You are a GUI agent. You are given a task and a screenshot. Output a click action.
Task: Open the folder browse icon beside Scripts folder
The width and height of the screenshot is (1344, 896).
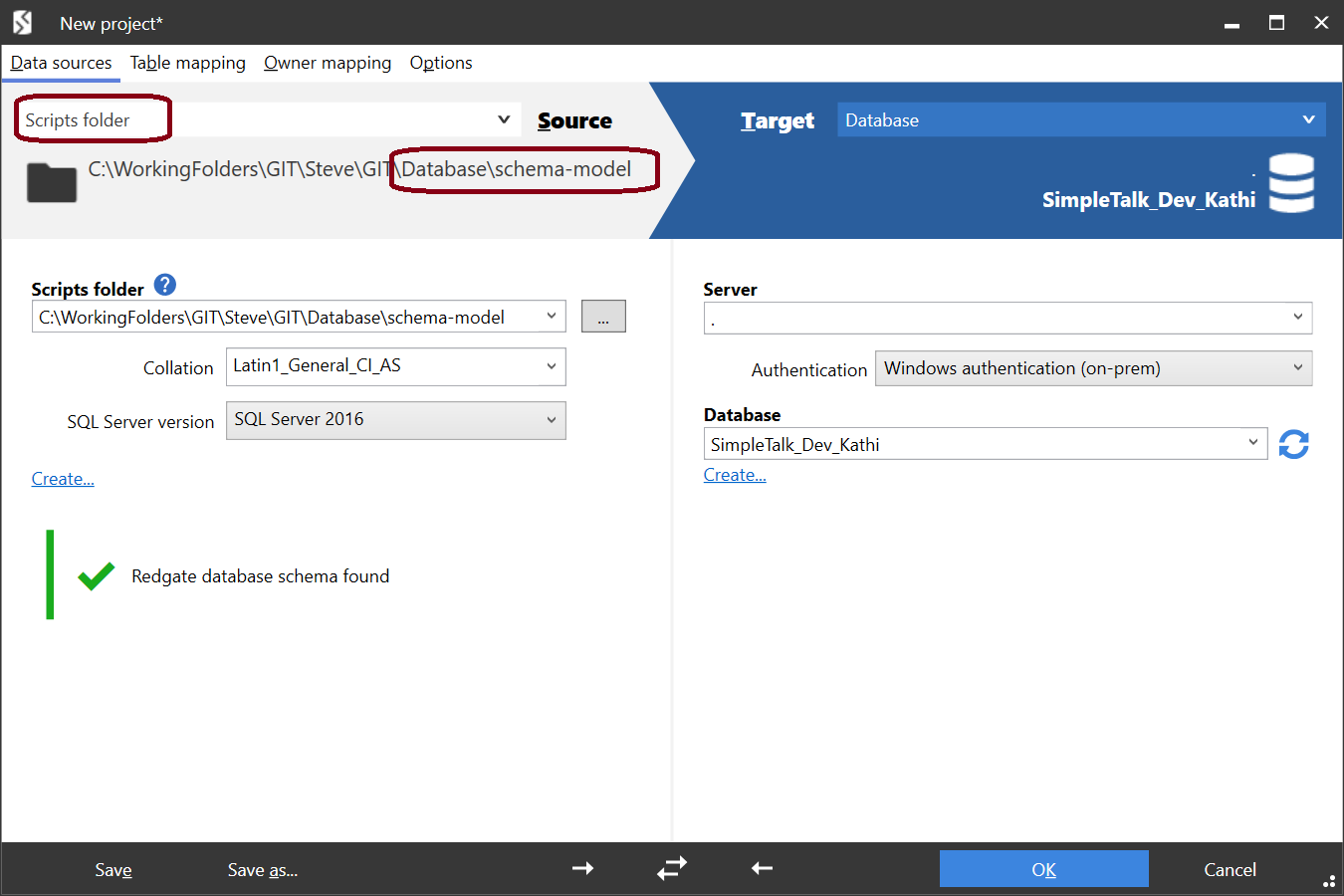603,316
